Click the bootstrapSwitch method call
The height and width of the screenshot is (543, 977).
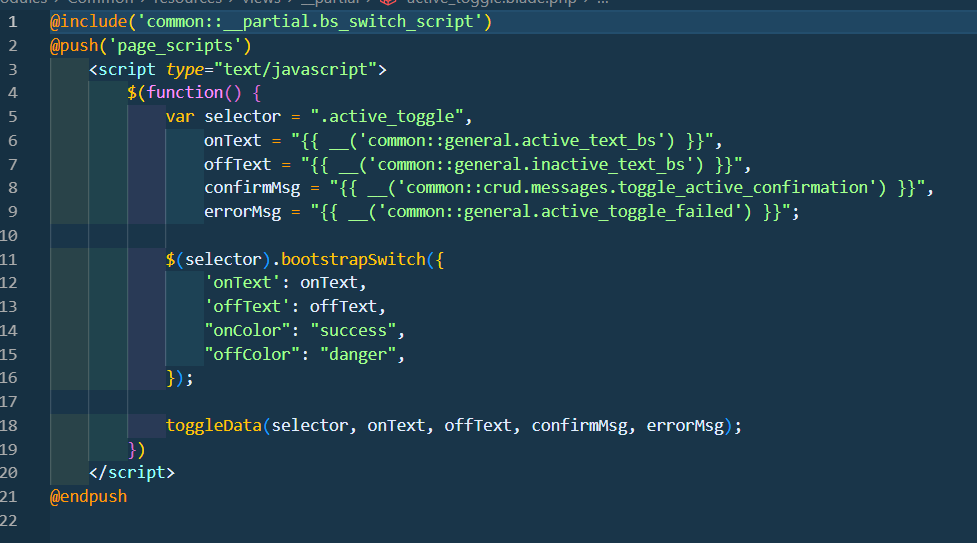[x=353, y=259]
